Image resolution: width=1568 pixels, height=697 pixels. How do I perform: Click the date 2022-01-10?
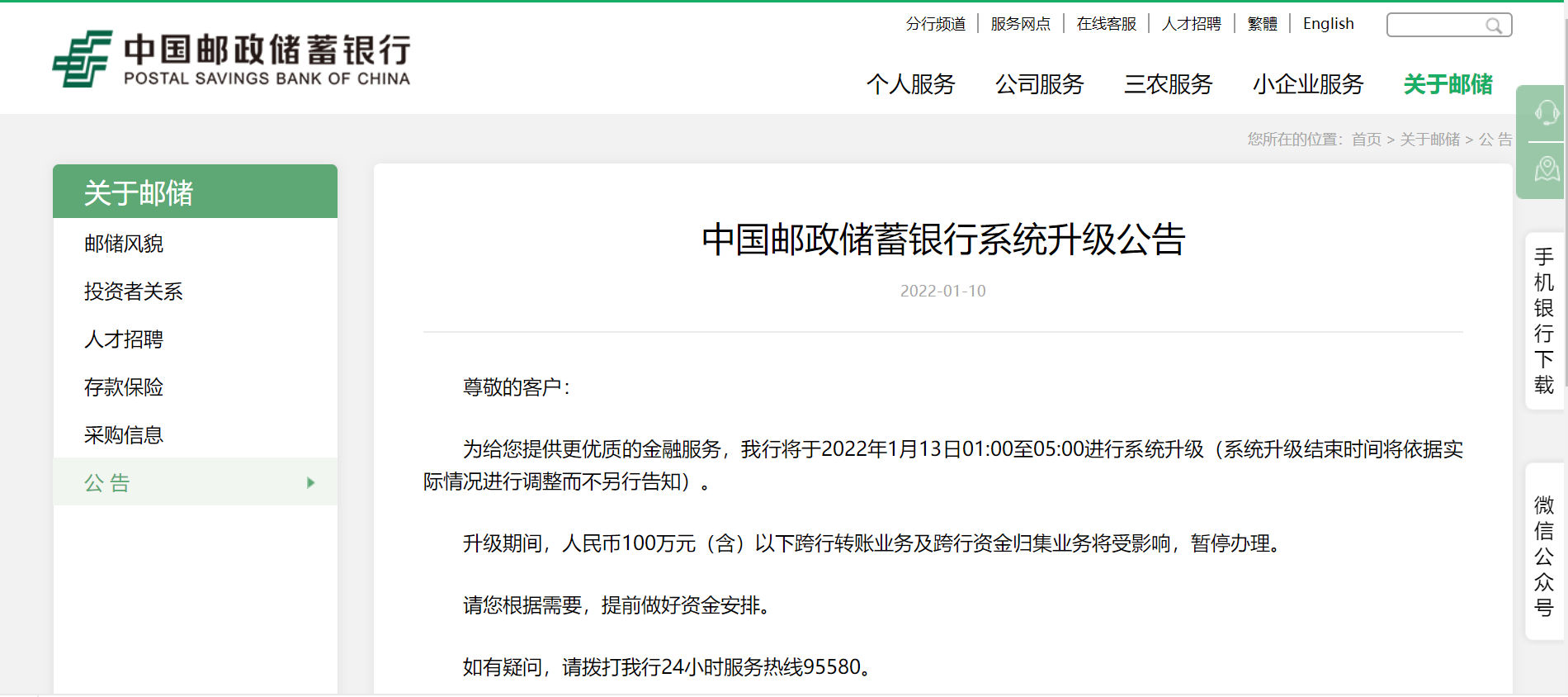(x=942, y=291)
